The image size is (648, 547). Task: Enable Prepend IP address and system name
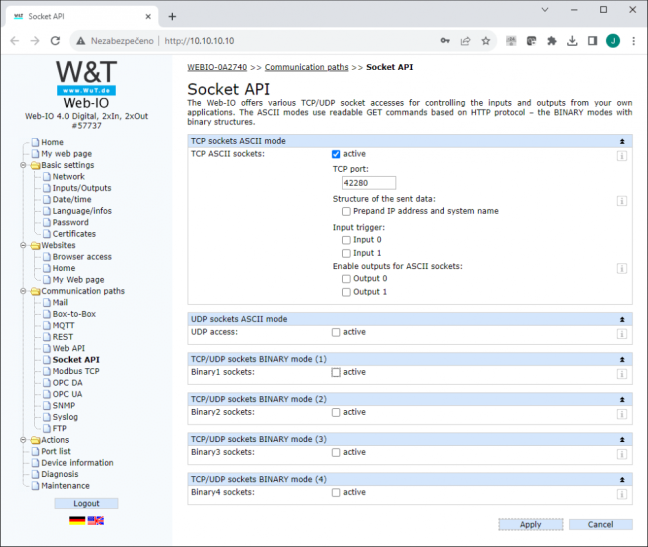[x=346, y=212]
